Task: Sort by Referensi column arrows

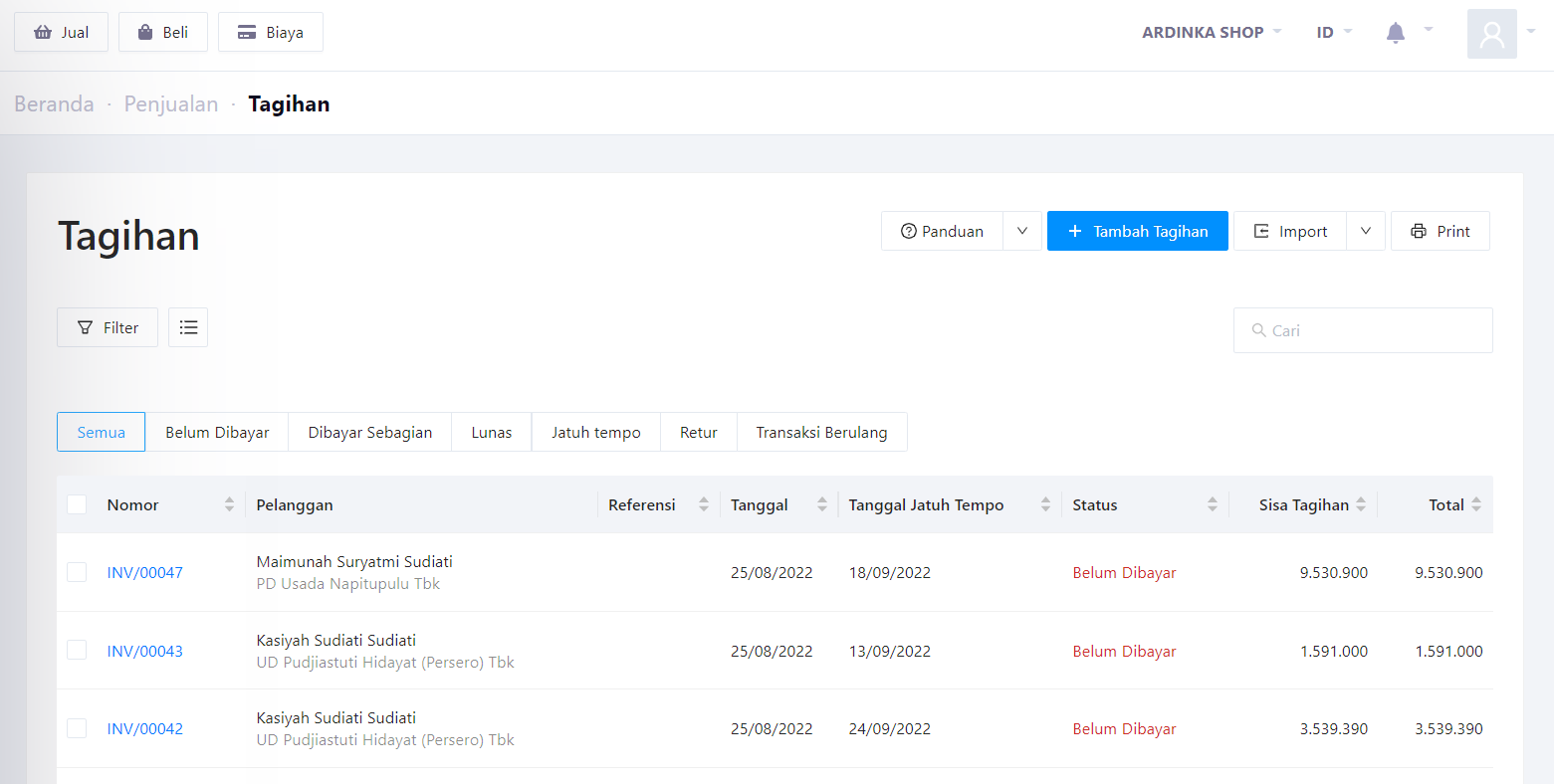Action: coord(704,504)
